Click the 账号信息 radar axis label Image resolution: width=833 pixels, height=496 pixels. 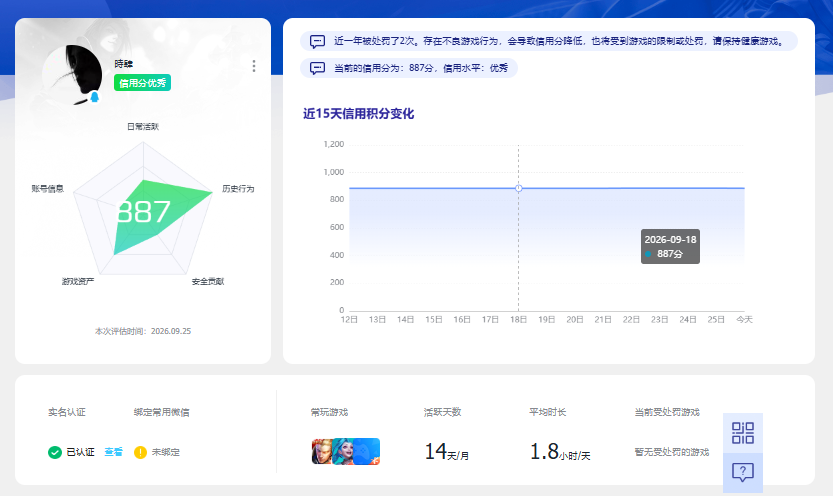[x=48, y=189]
